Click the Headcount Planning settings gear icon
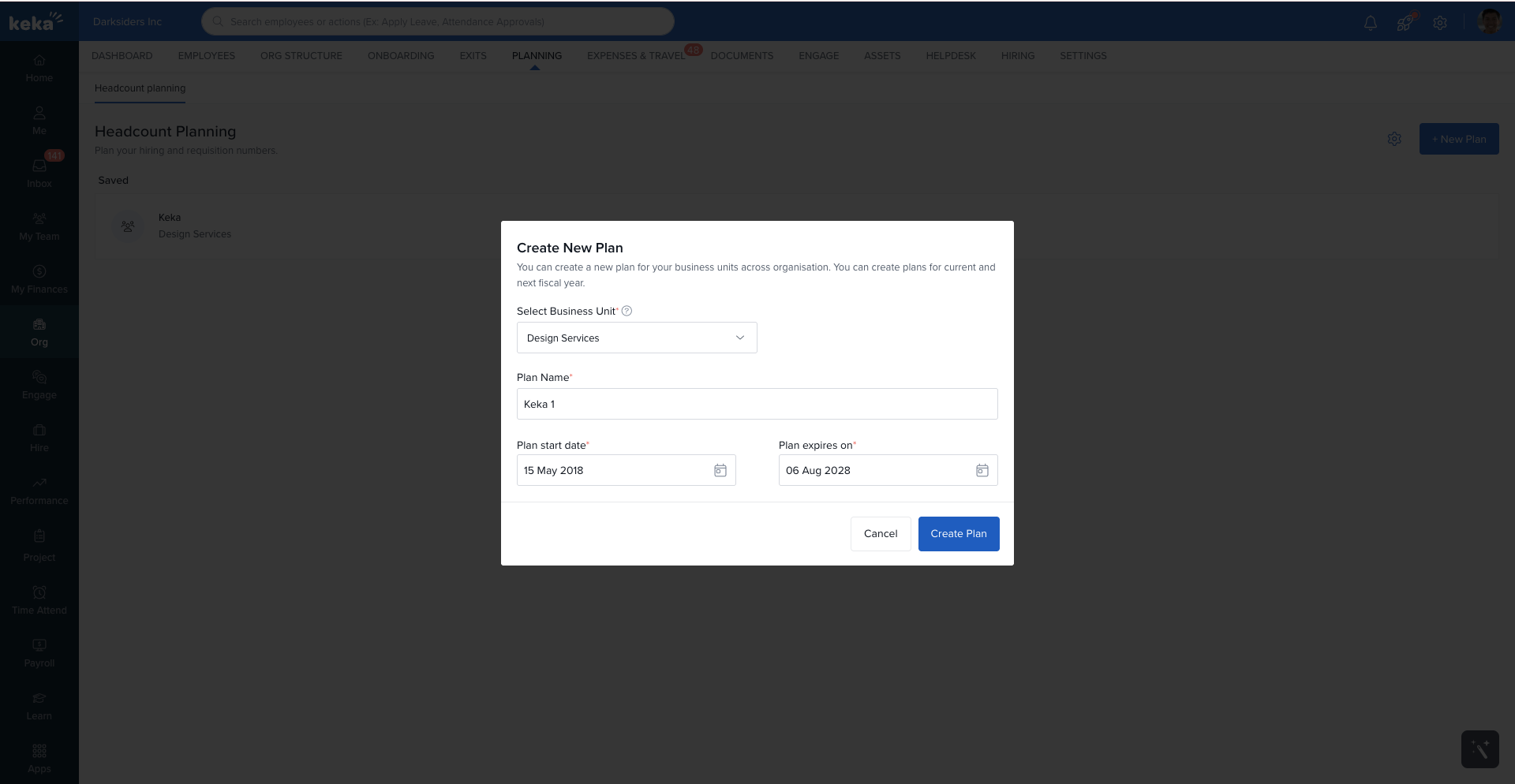The height and width of the screenshot is (784, 1515). coord(1394,139)
